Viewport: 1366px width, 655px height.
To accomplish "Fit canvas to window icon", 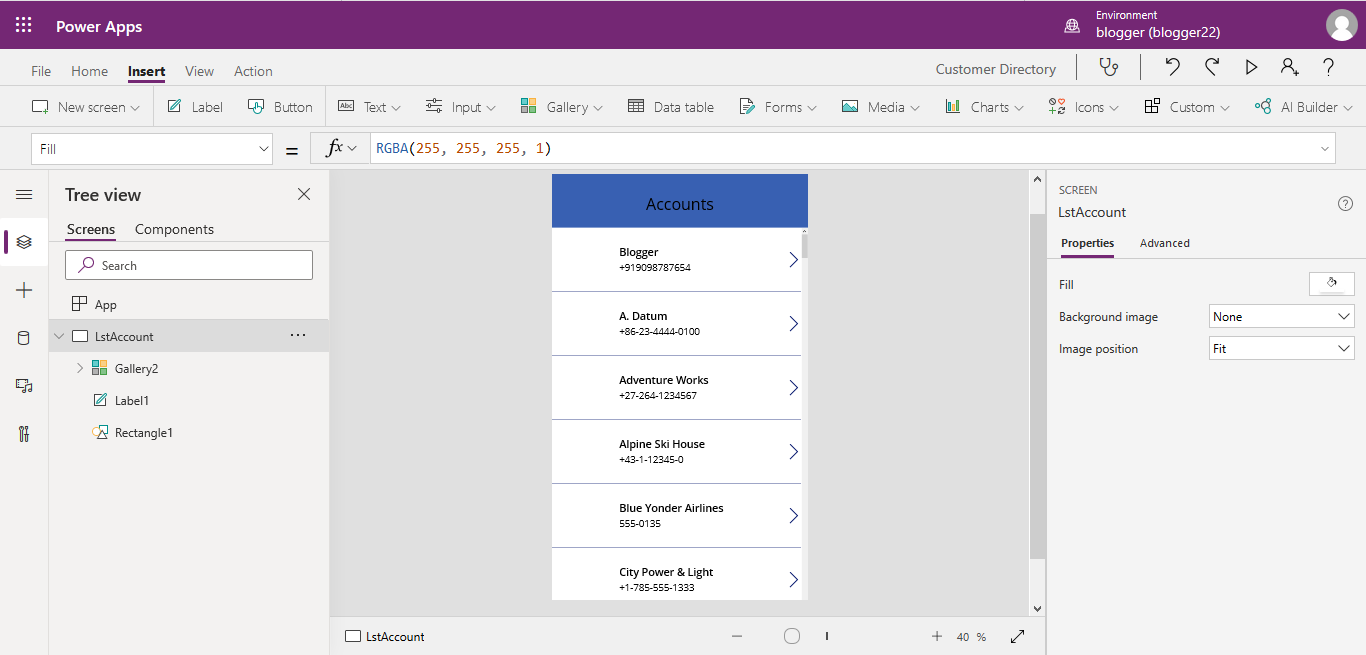I will click(1018, 636).
